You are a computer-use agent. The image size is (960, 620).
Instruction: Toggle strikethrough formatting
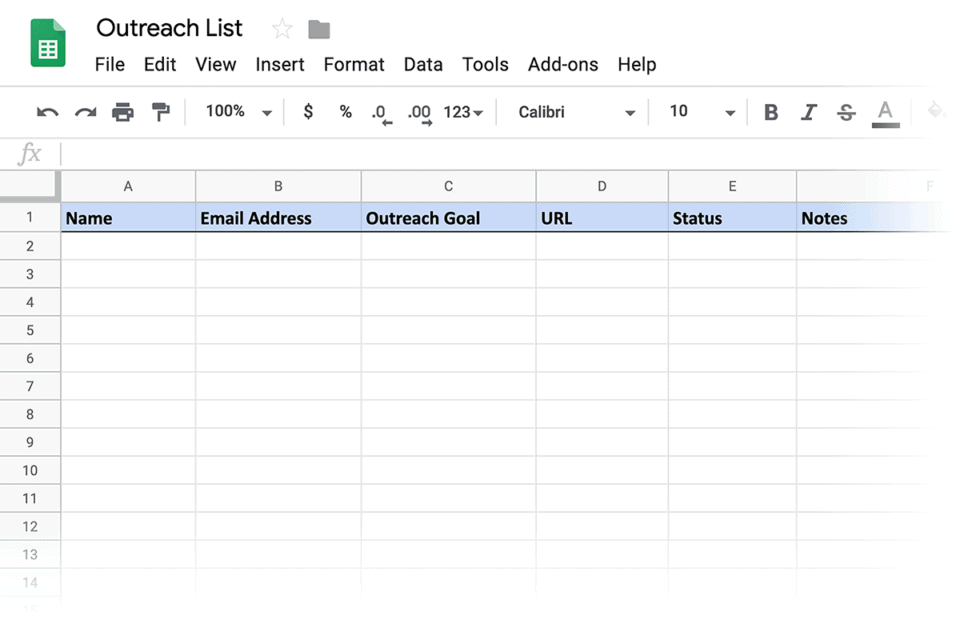(846, 111)
